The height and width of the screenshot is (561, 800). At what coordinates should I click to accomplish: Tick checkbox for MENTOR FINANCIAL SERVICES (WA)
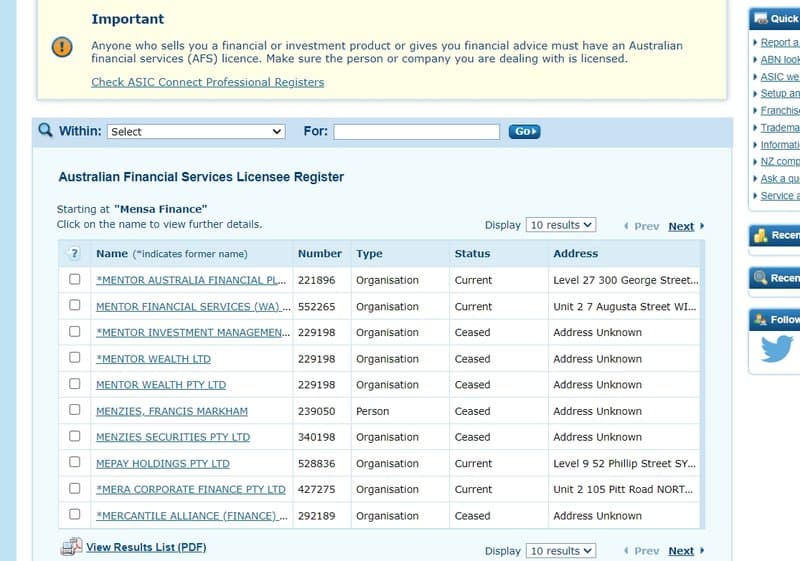74,305
